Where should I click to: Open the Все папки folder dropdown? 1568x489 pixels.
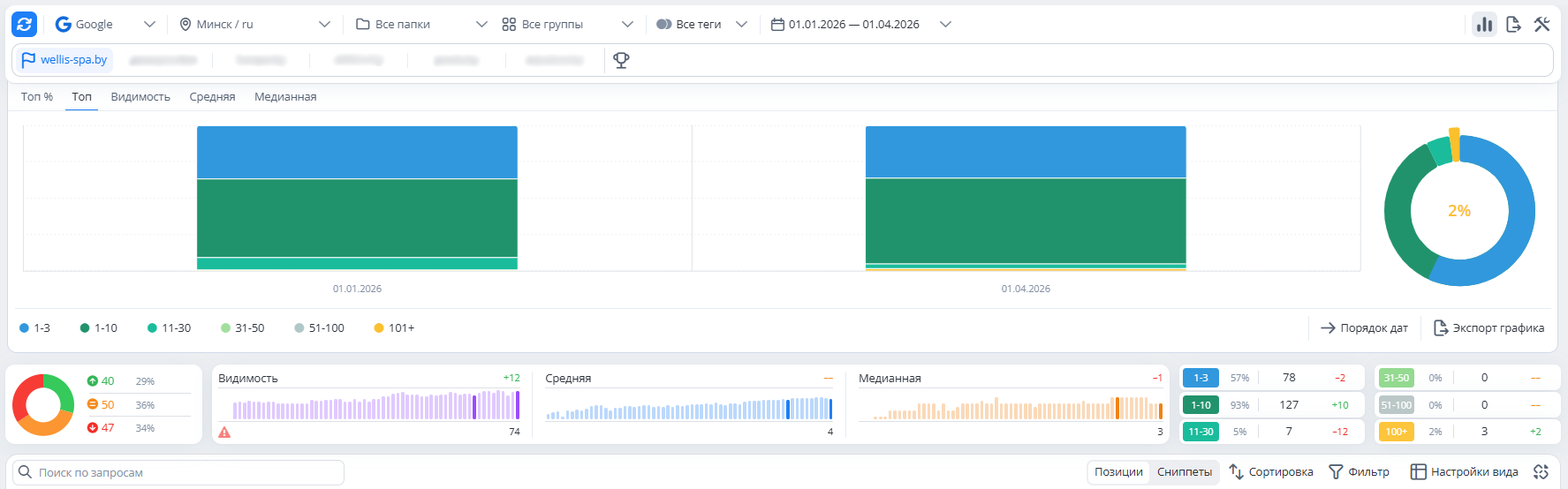[421, 25]
